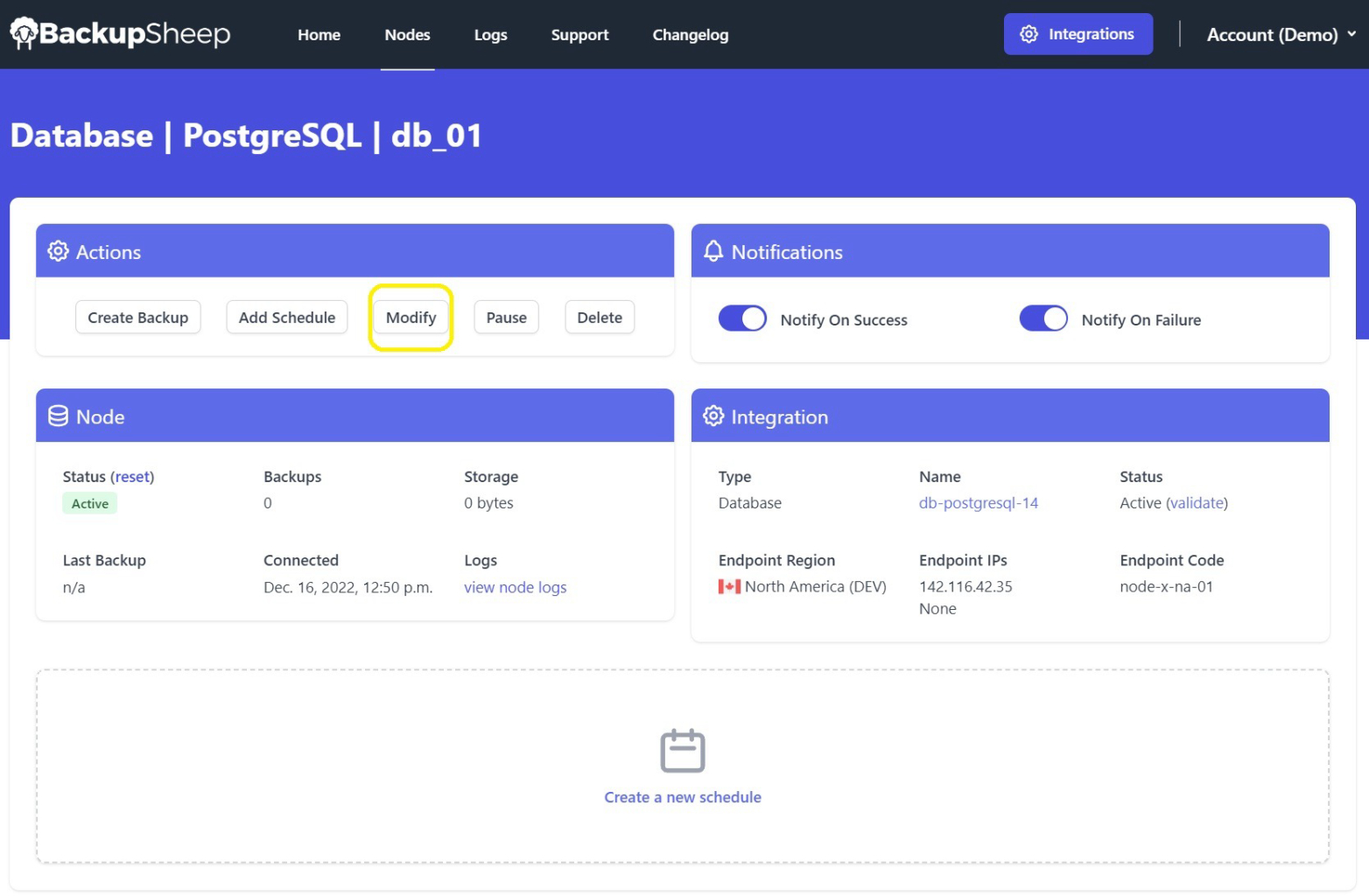This screenshot has width=1369, height=896.
Task: Click the connected date Dec. 16, 2022
Action: tap(348, 587)
